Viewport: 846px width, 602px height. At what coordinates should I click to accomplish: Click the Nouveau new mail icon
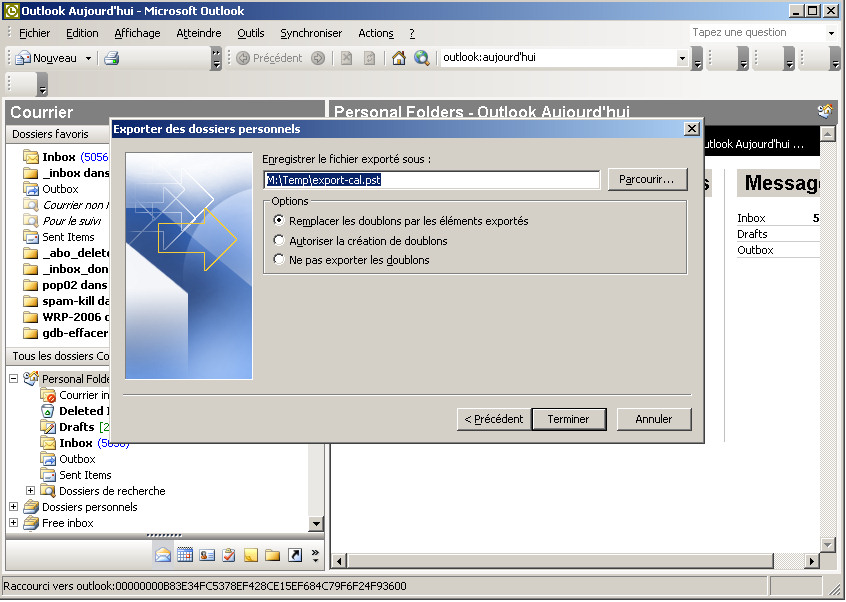tap(23, 58)
